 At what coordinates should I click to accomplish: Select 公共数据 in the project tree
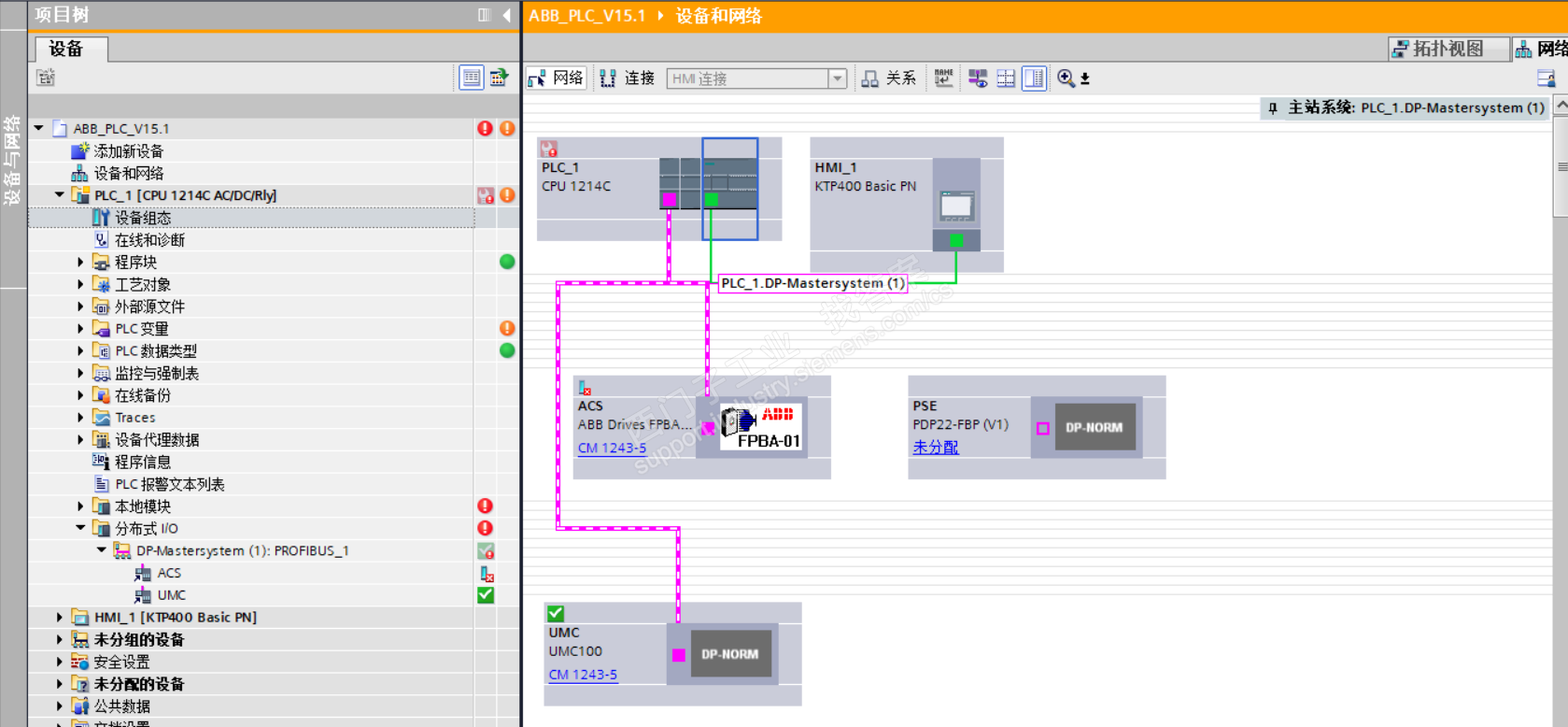pos(121,706)
